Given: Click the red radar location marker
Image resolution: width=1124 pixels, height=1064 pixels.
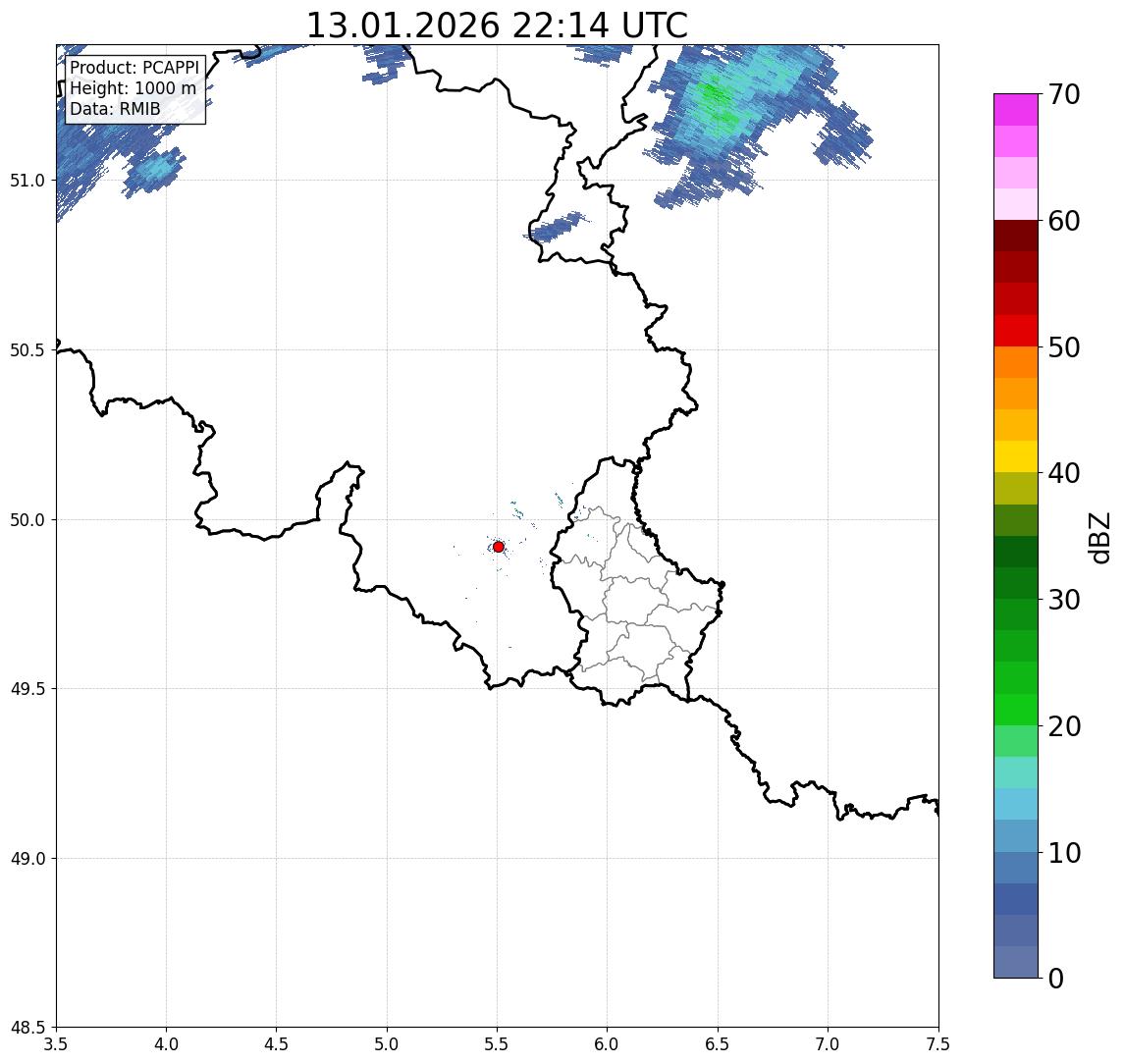Looking at the screenshot, I should coord(499,547).
